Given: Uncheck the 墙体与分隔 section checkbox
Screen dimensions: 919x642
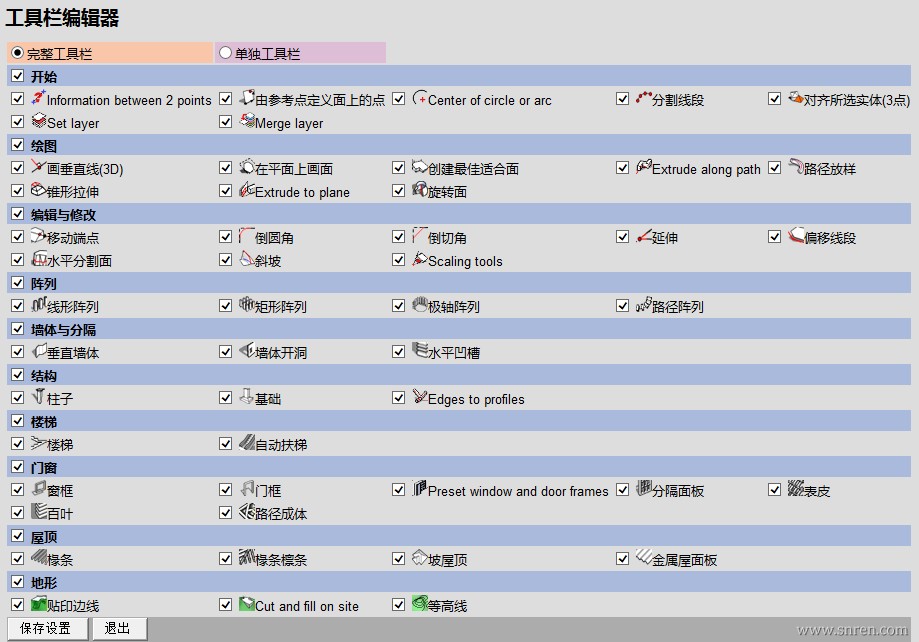Looking at the screenshot, I should [x=18, y=329].
